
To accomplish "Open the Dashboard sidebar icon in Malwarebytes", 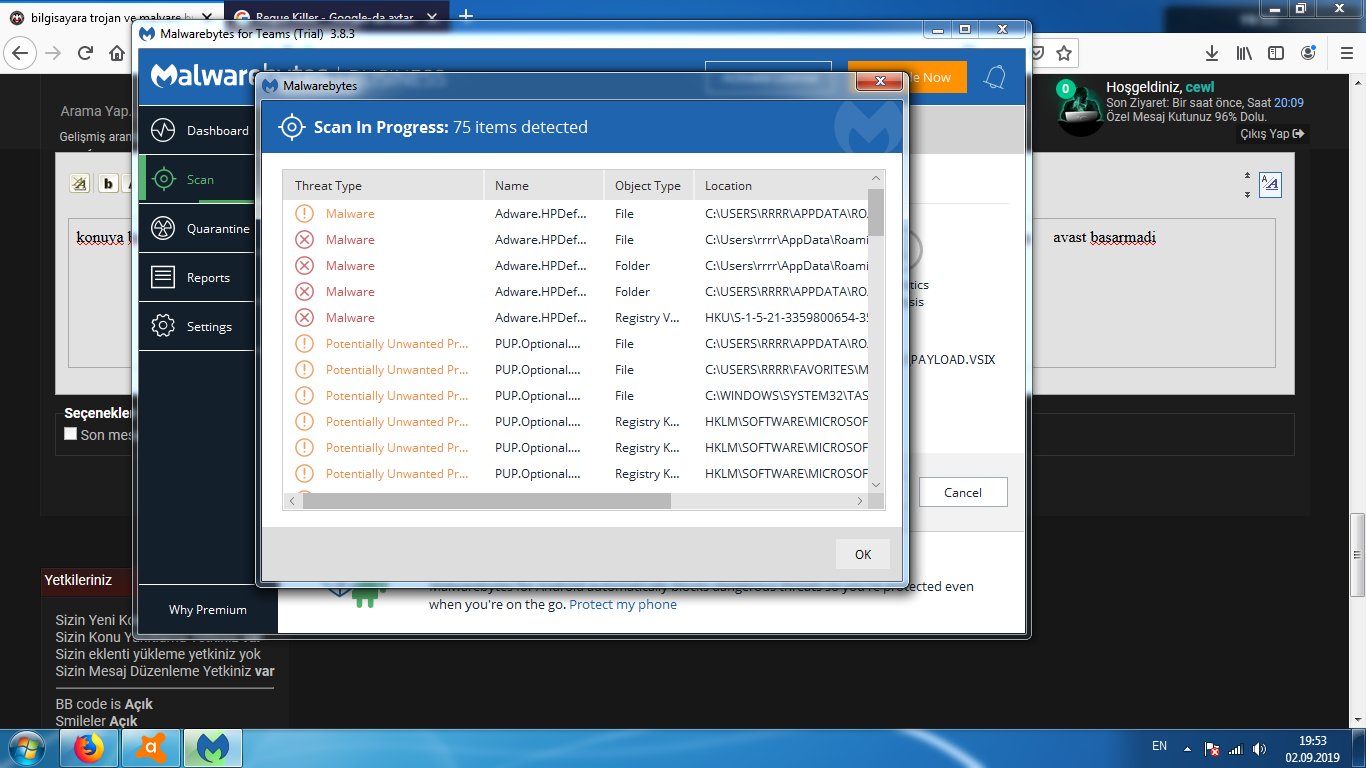I will tap(164, 130).
